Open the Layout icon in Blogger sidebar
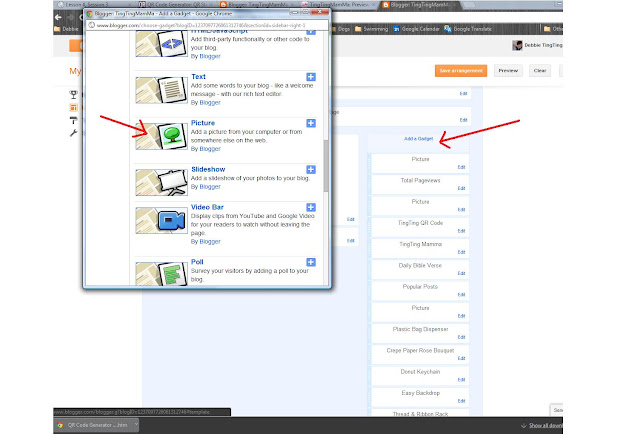 click(x=73, y=108)
